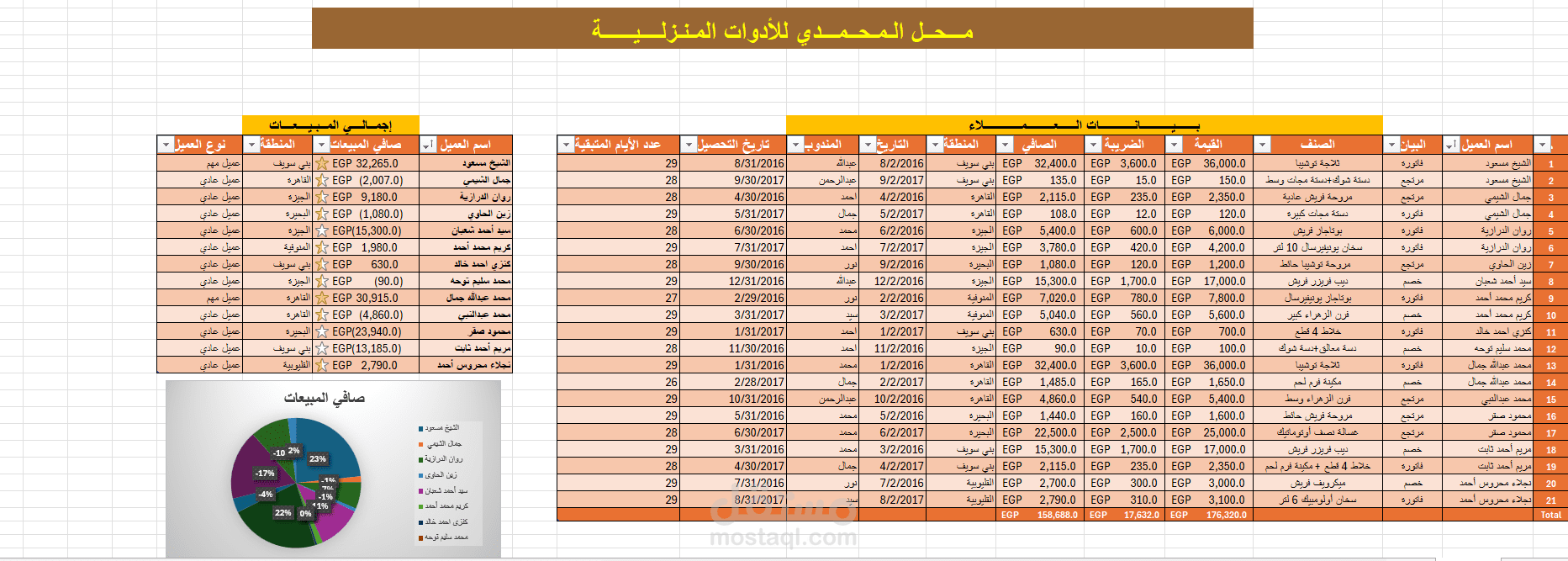Click the -17% pie slice data label

tap(265, 474)
